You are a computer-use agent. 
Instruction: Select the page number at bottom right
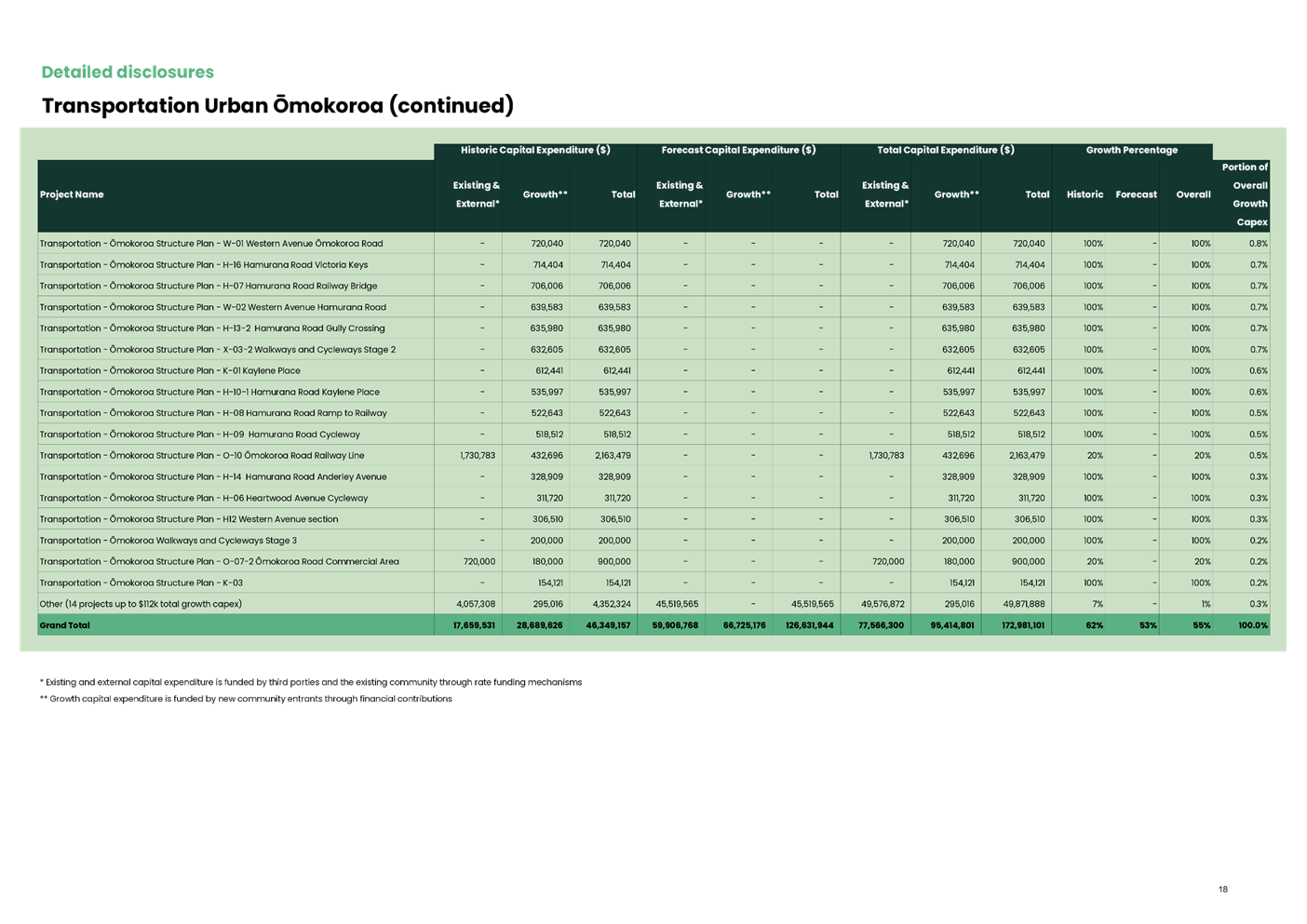pos(1223,890)
